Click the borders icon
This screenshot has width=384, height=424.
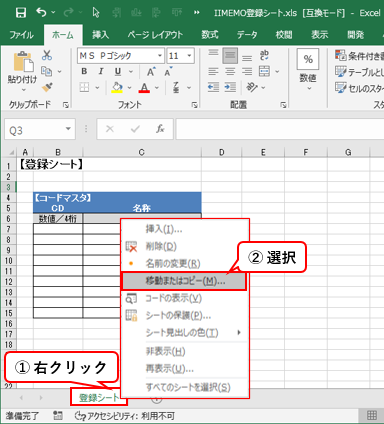[x=84, y=88]
